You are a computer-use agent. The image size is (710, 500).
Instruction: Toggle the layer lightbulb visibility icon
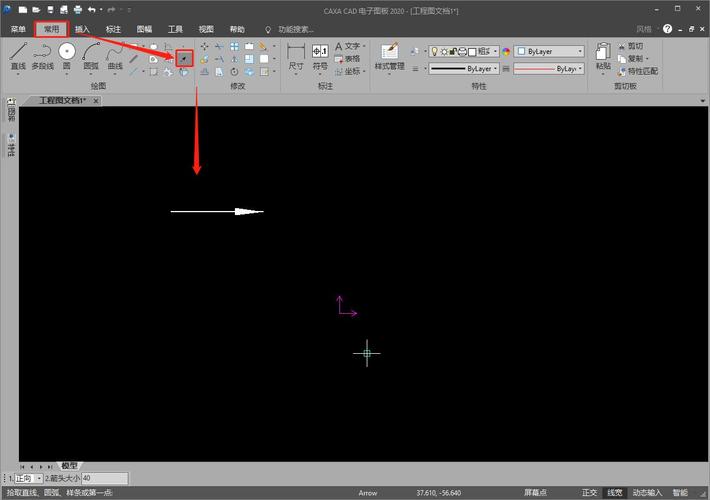pos(435,52)
